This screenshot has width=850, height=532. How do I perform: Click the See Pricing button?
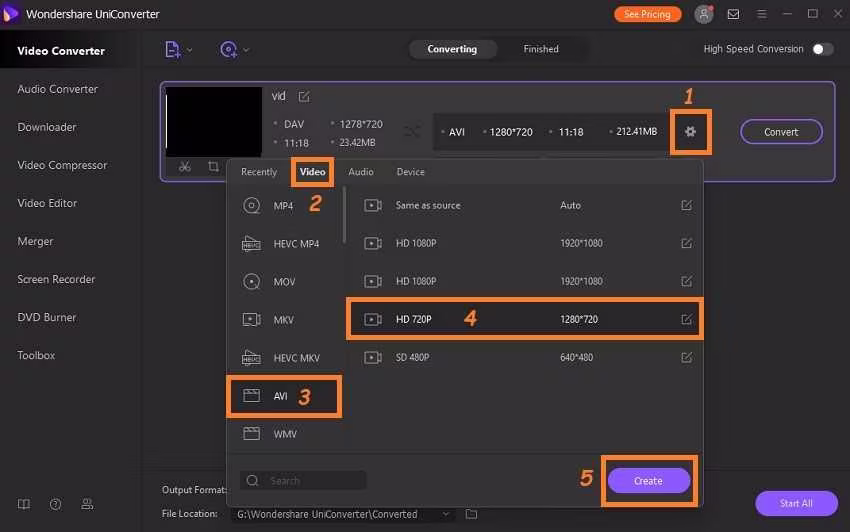coord(647,14)
